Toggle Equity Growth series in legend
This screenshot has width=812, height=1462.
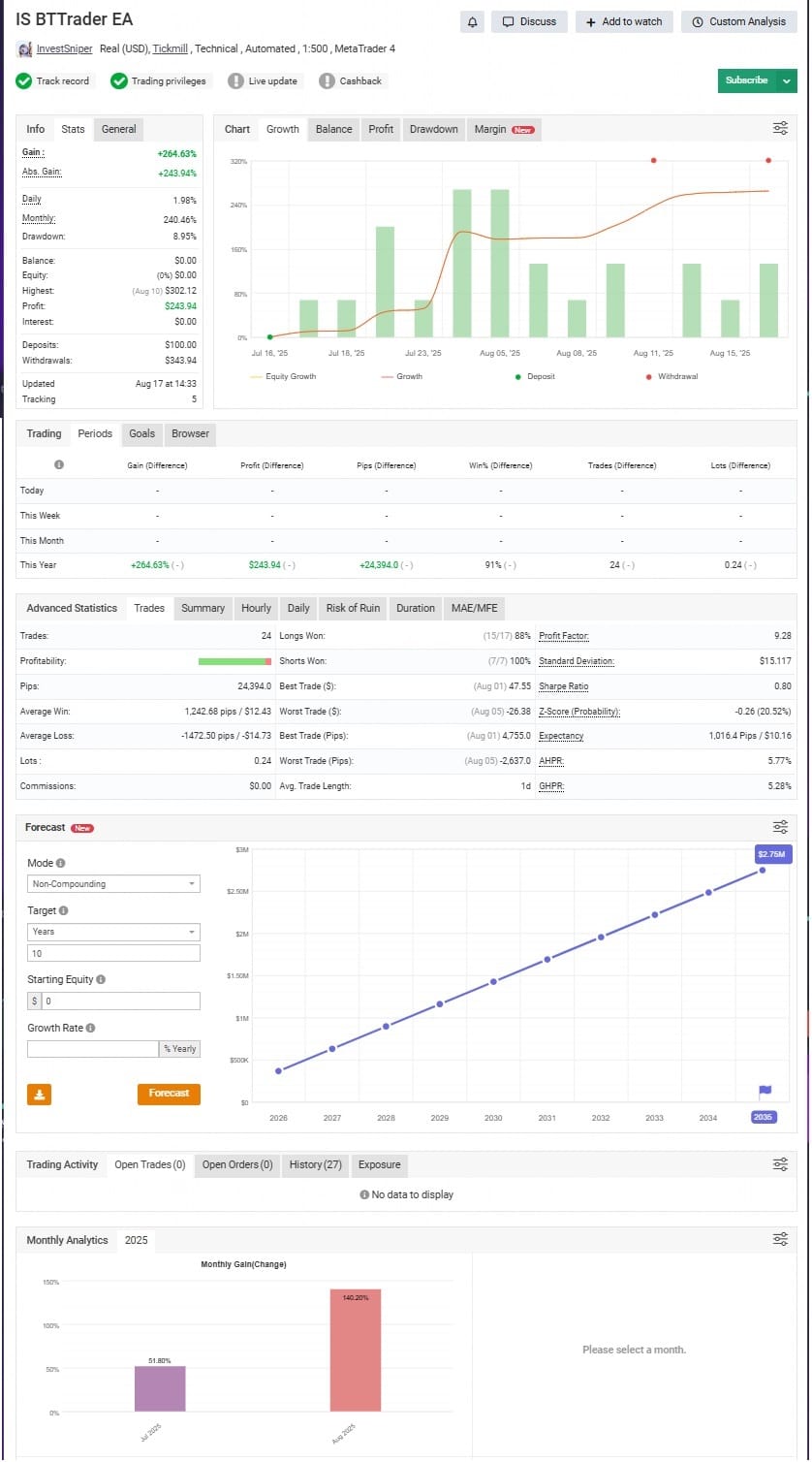click(283, 376)
